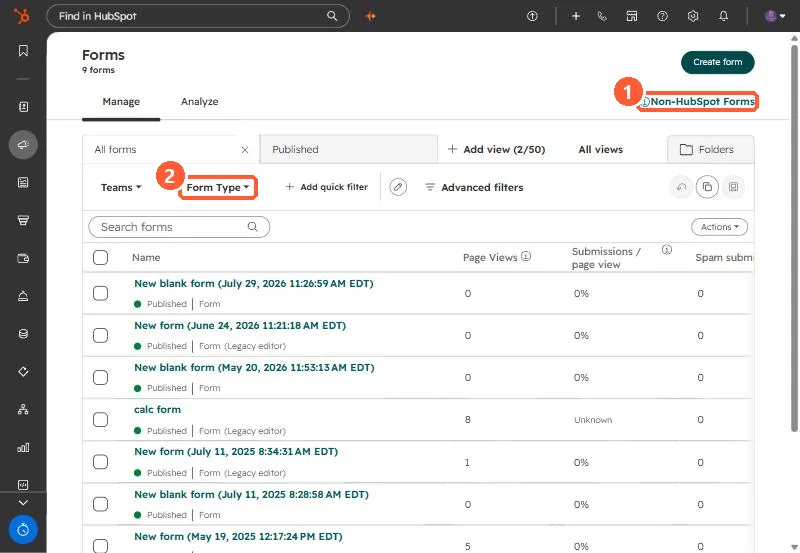Select the Marketing megaphone icon in sidebar

(23, 145)
